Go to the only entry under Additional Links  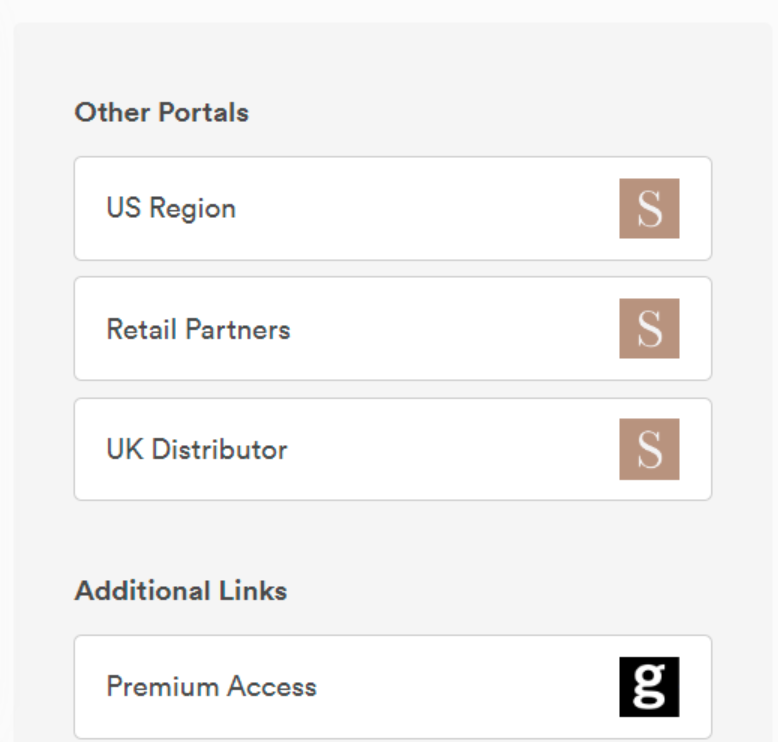click(393, 687)
